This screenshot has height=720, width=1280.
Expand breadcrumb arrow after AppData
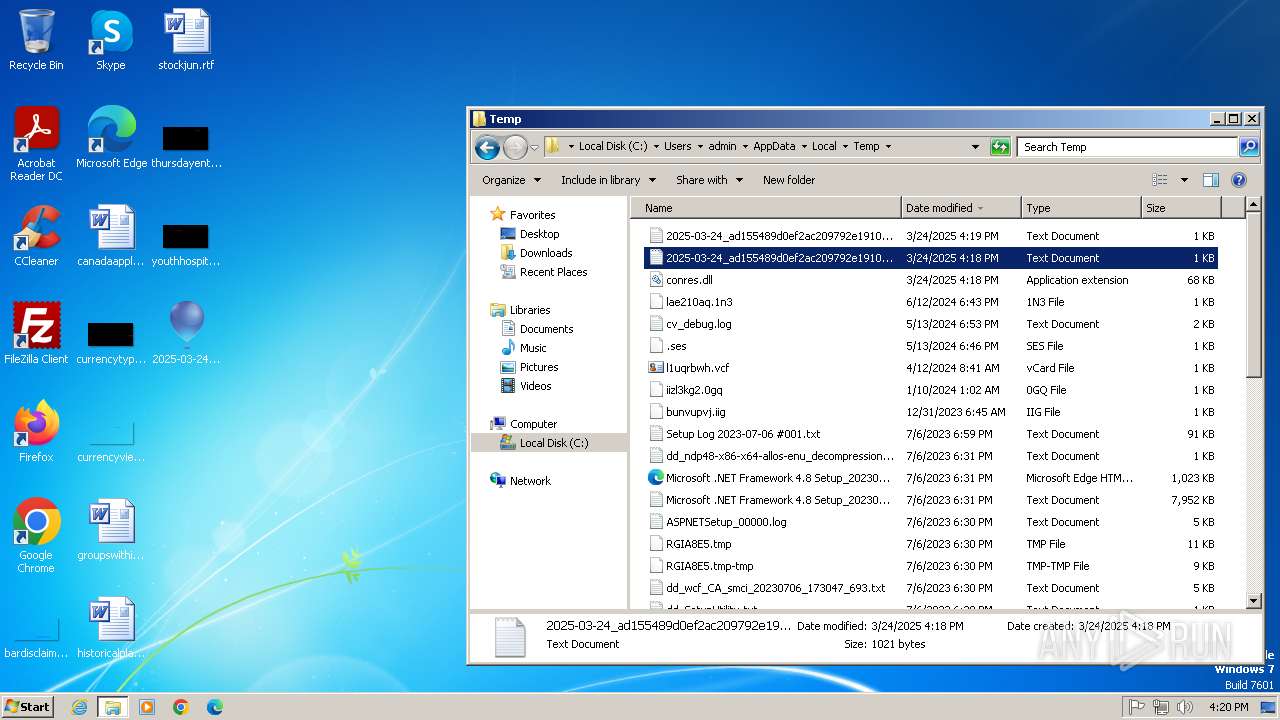803,146
